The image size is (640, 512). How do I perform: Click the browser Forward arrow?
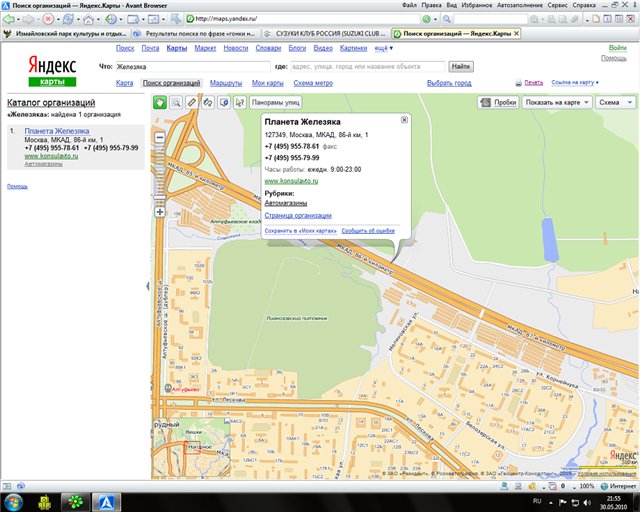click(28, 19)
